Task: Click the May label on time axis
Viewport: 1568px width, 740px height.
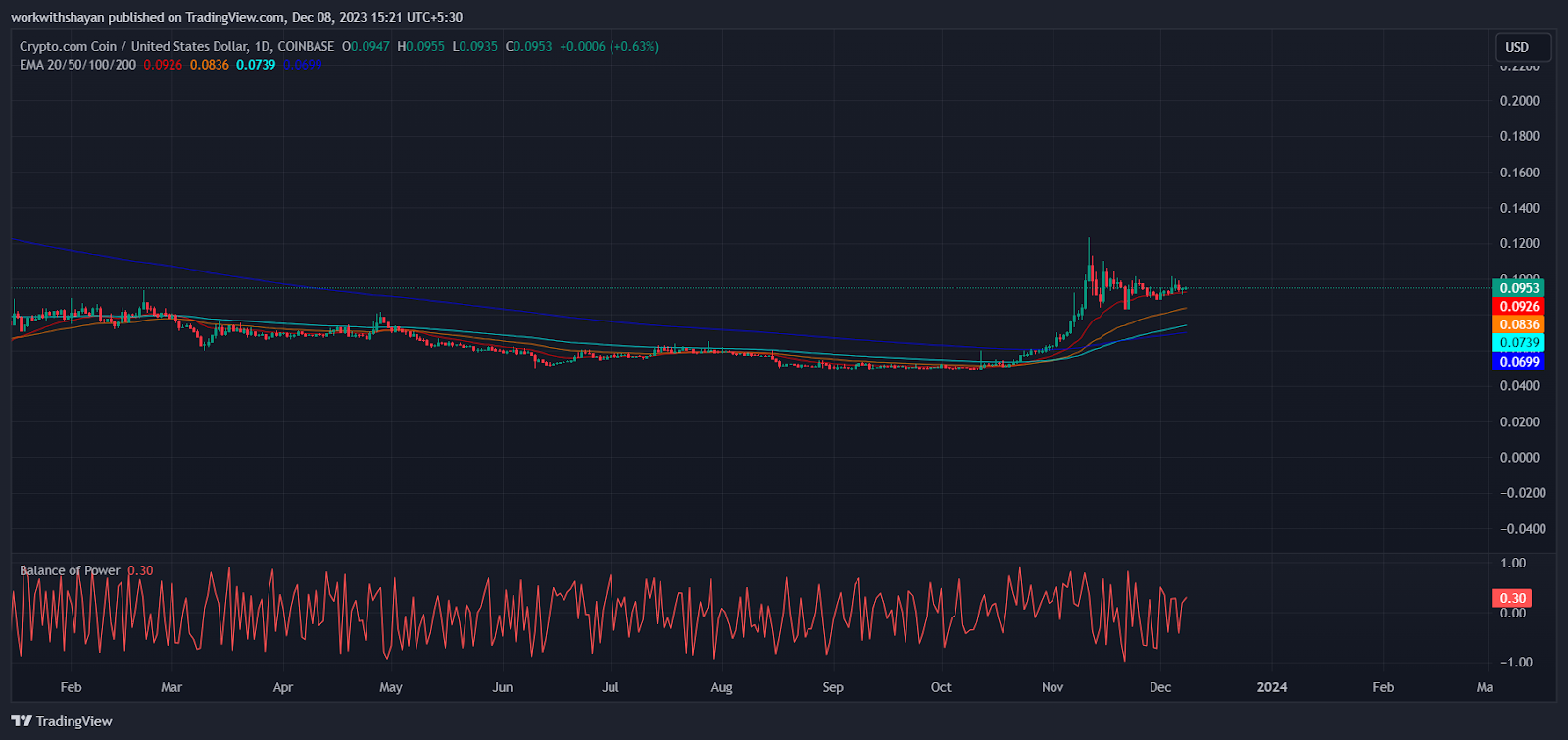Action: [x=391, y=687]
